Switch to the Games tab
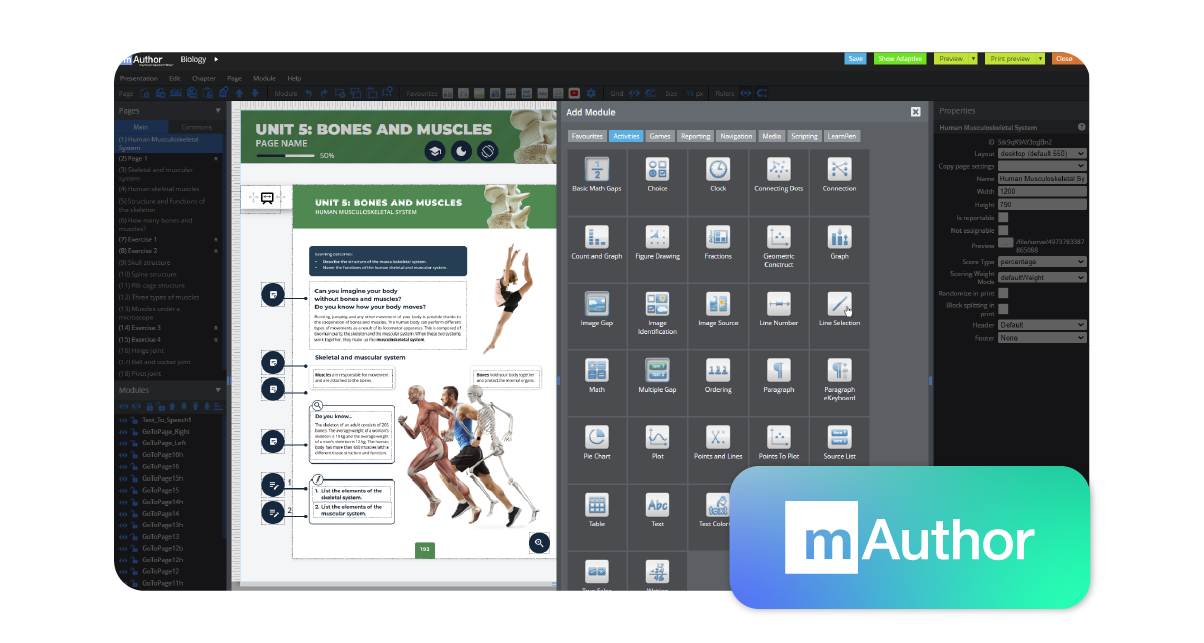This screenshot has width=1204, height=643. tap(660, 136)
